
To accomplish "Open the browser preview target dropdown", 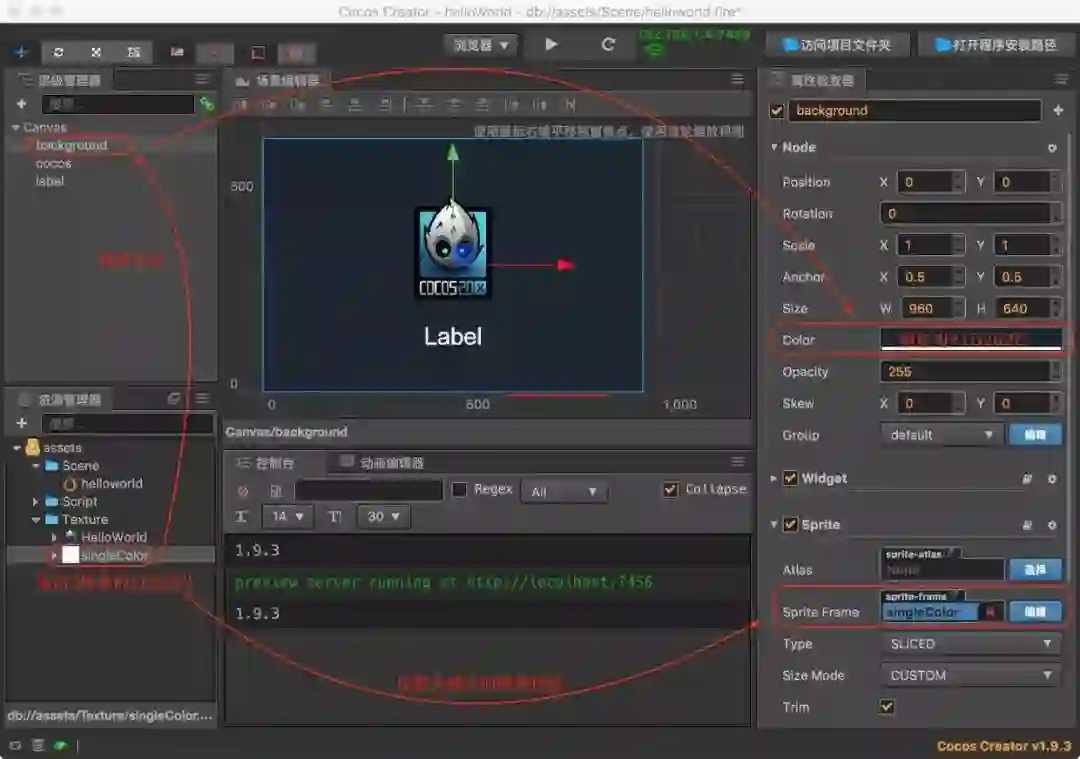I will (481, 45).
